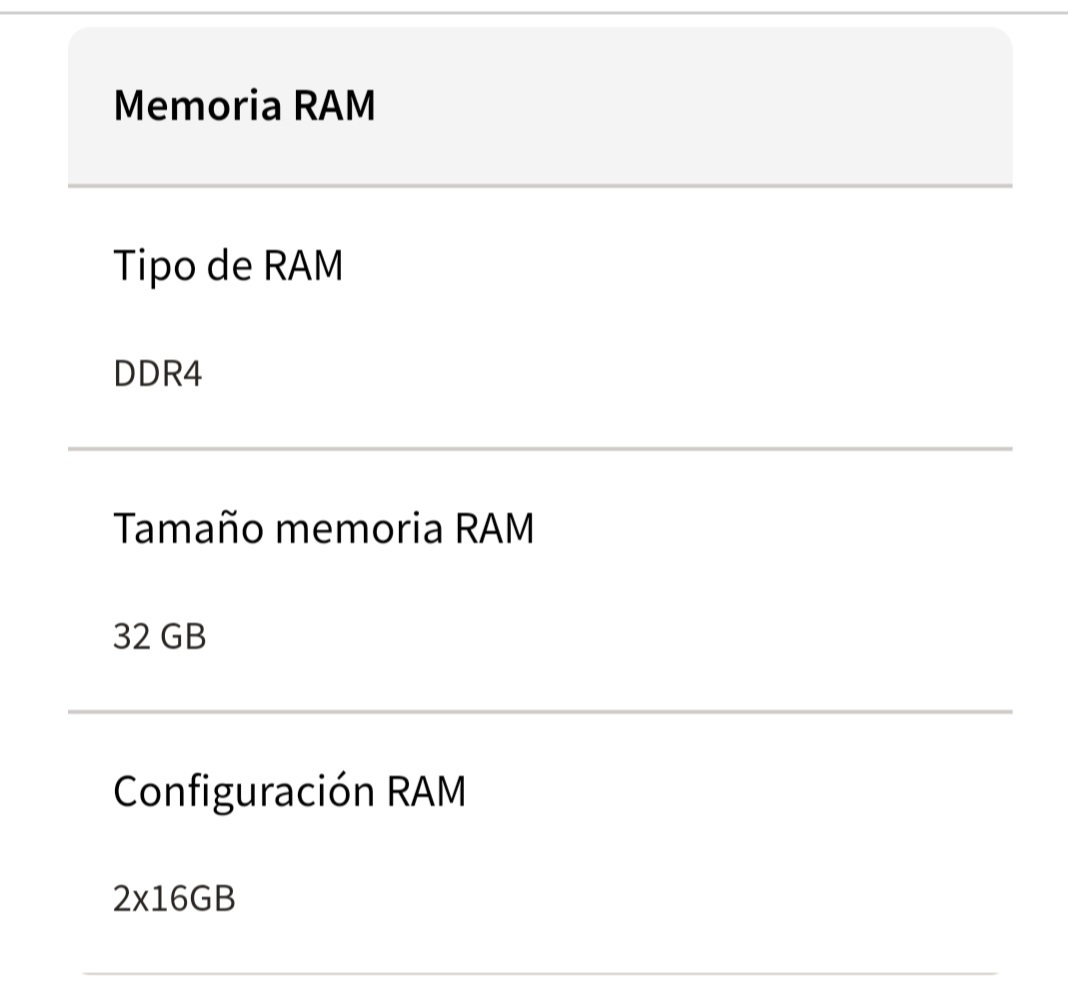
Task: Click the 2x16GB configuration value
Action: click(174, 899)
